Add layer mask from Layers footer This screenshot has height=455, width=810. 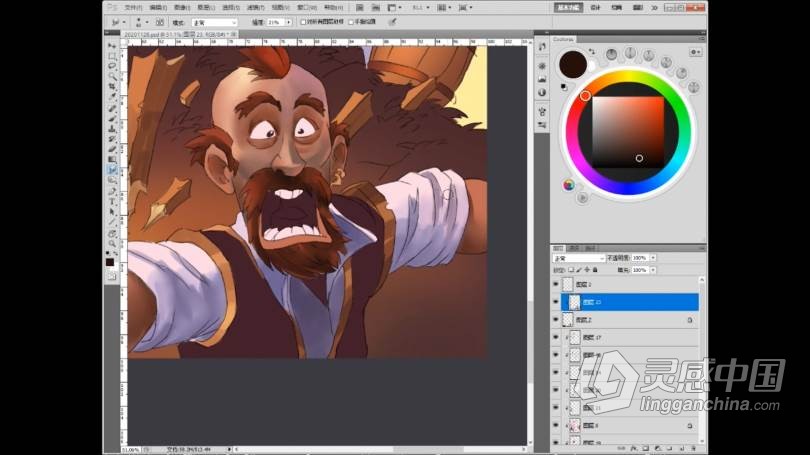pos(646,448)
